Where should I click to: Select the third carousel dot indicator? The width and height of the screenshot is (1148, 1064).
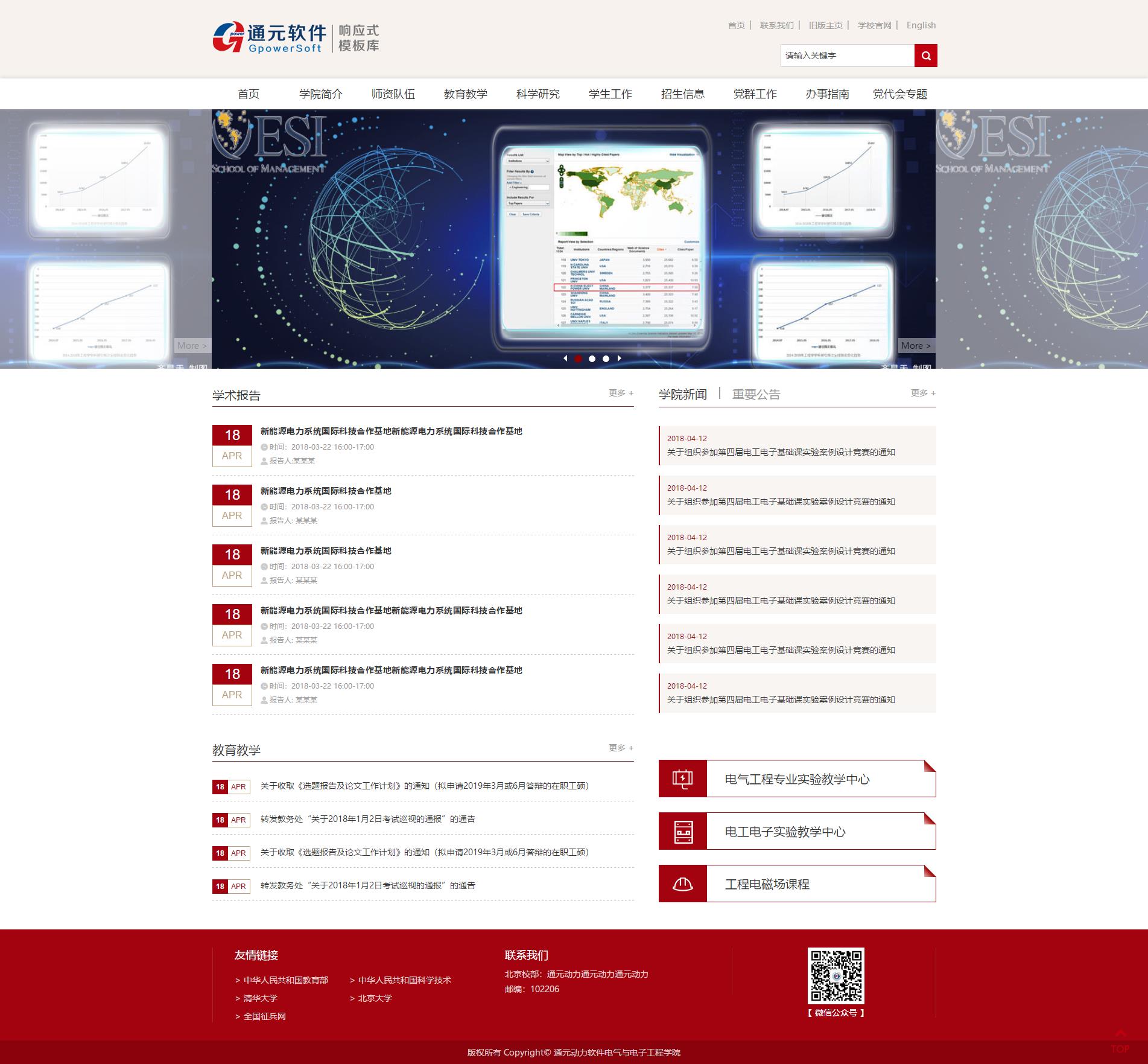tap(606, 358)
